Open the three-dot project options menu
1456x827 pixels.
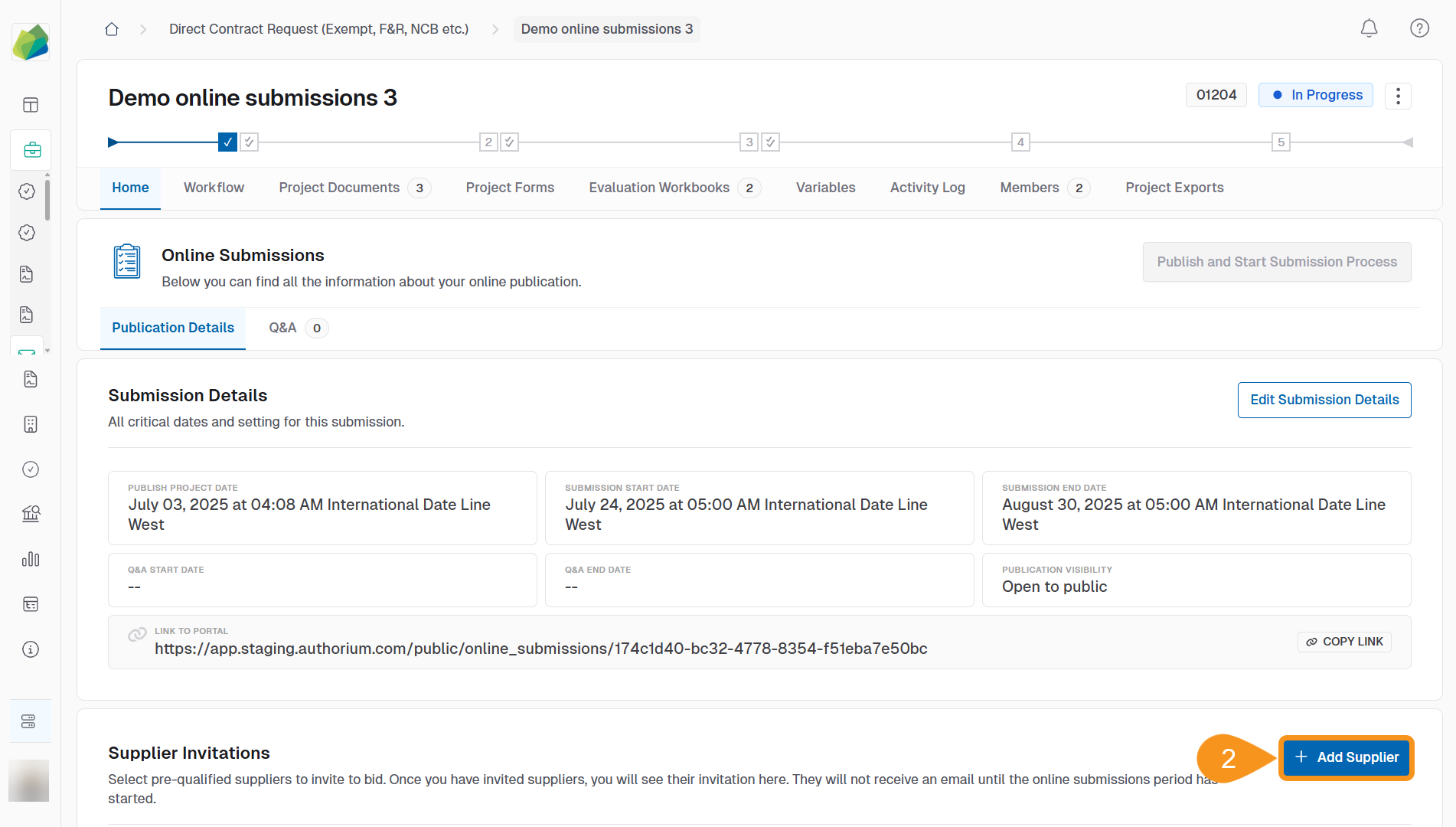1398,96
